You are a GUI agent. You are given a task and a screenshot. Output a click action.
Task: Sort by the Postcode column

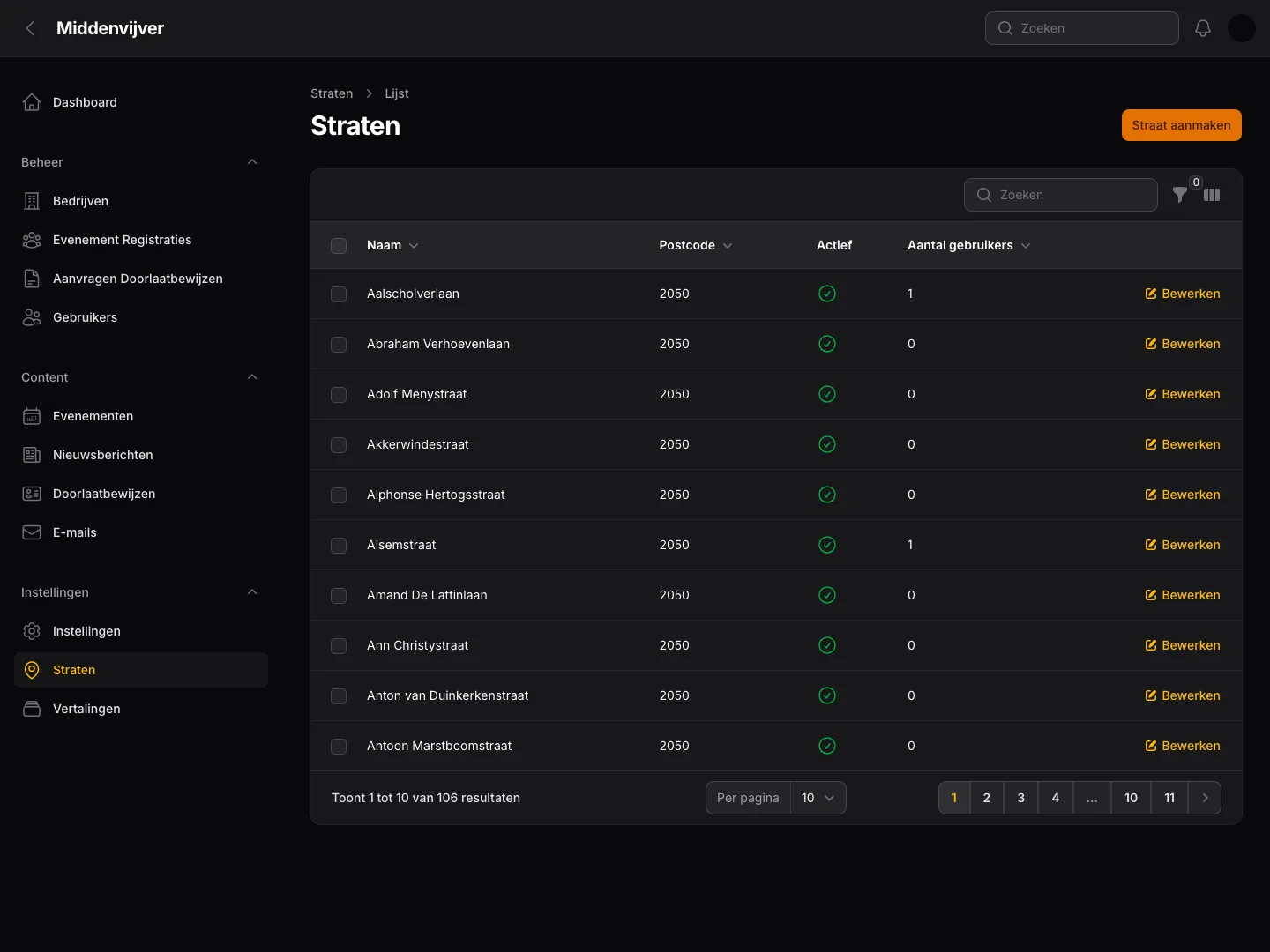[696, 245]
